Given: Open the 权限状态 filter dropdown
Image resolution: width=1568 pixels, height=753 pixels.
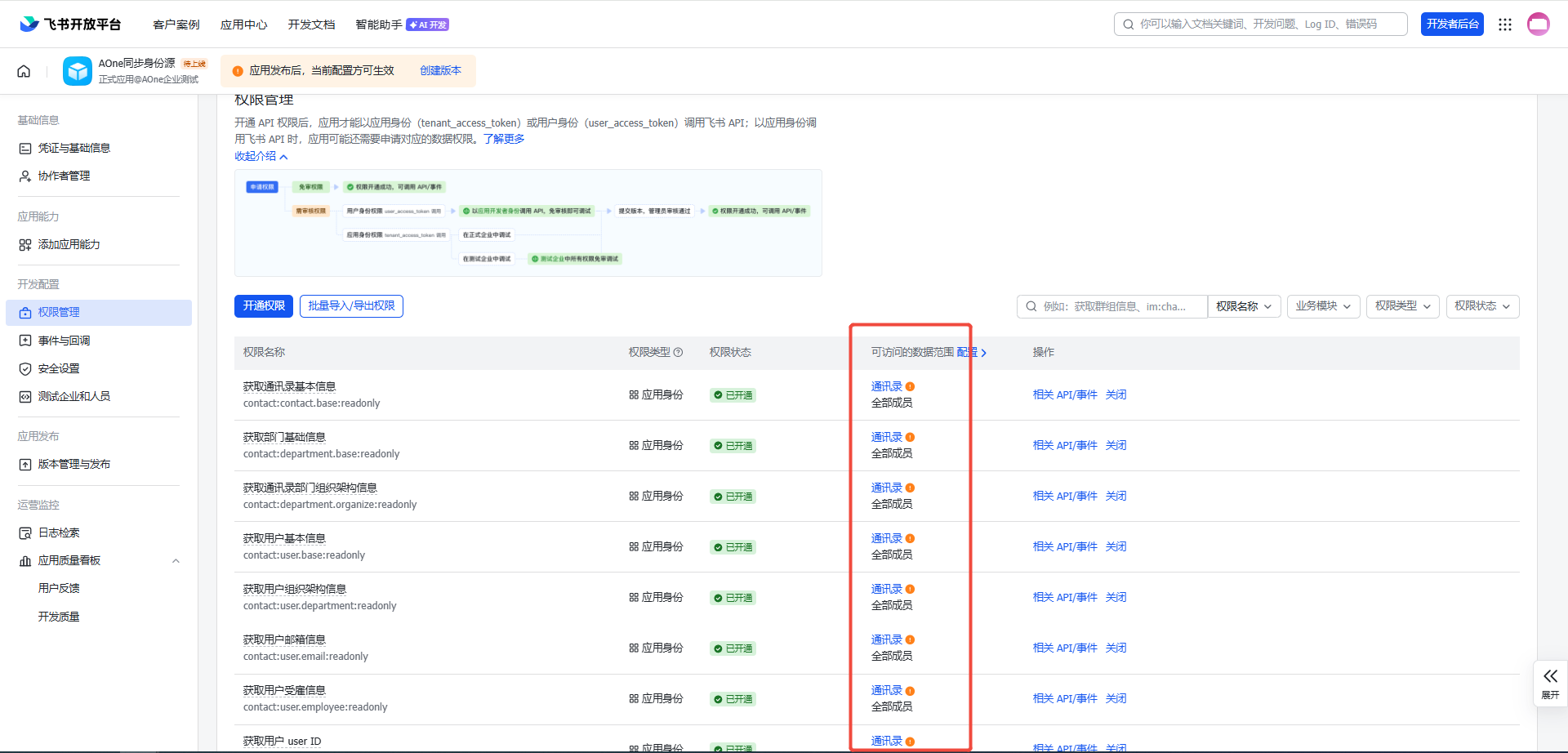Looking at the screenshot, I should [1481, 306].
